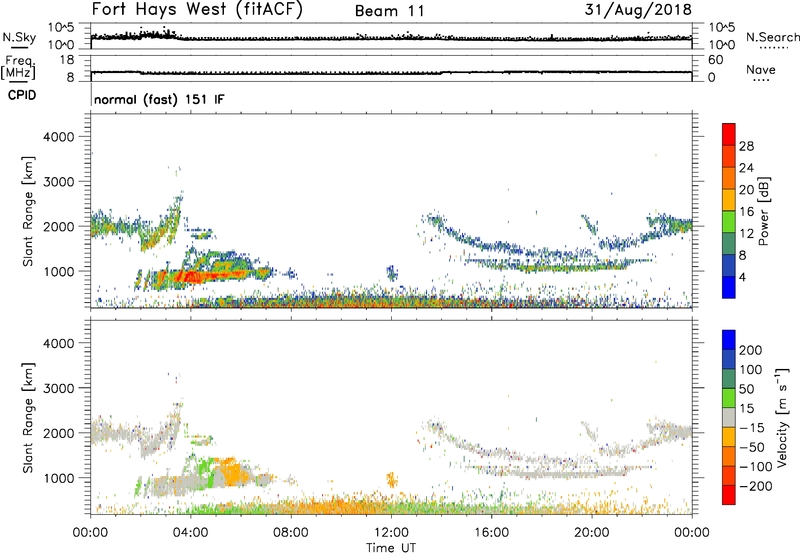The height and width of the screenshot is (554, 800).
Task: Click the '20' label on power colorbar
Action: coord(746,190)
